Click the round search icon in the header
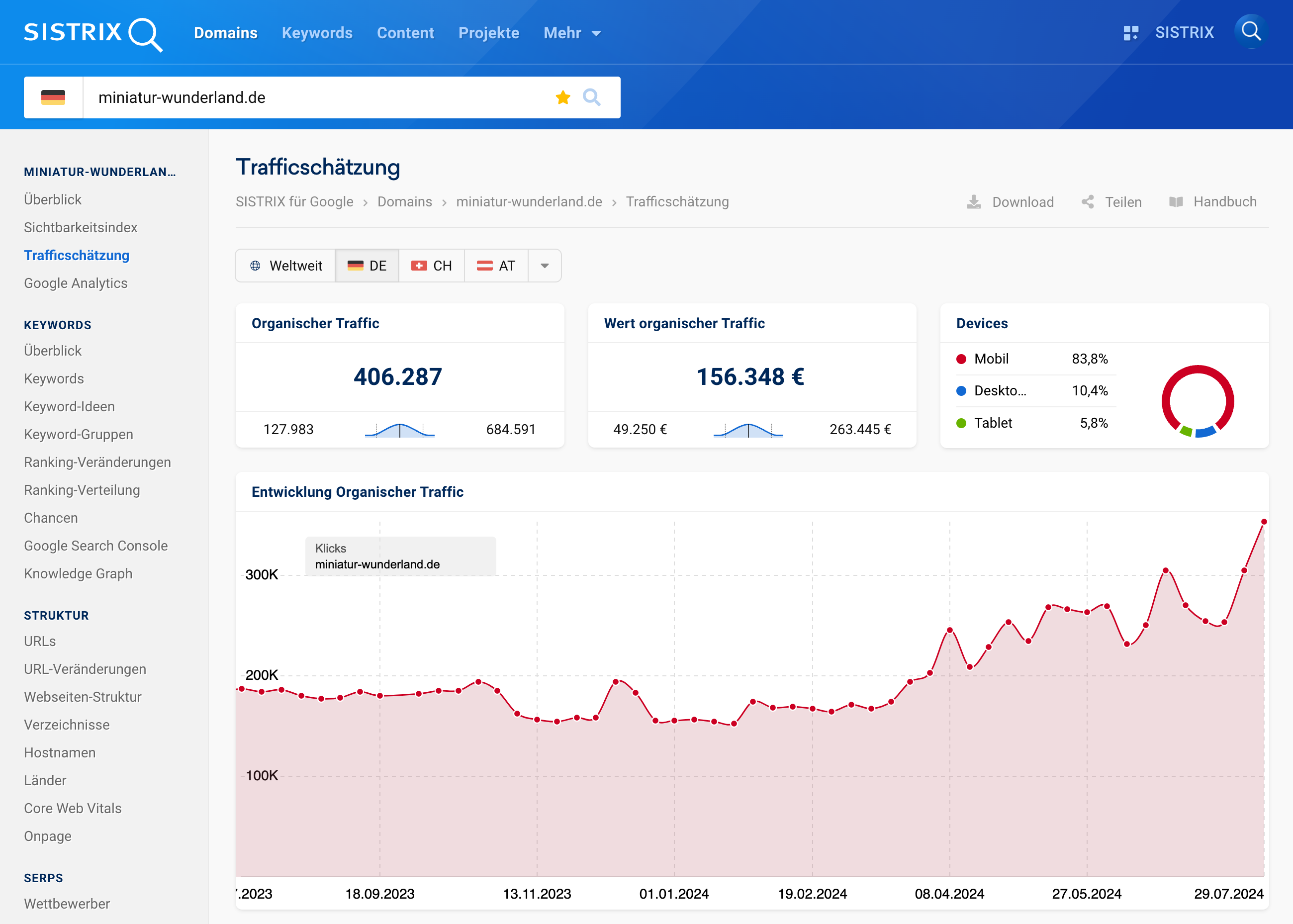This screenshot has height=924, width=1293. pyautogui.click(x=1251, y=31)
